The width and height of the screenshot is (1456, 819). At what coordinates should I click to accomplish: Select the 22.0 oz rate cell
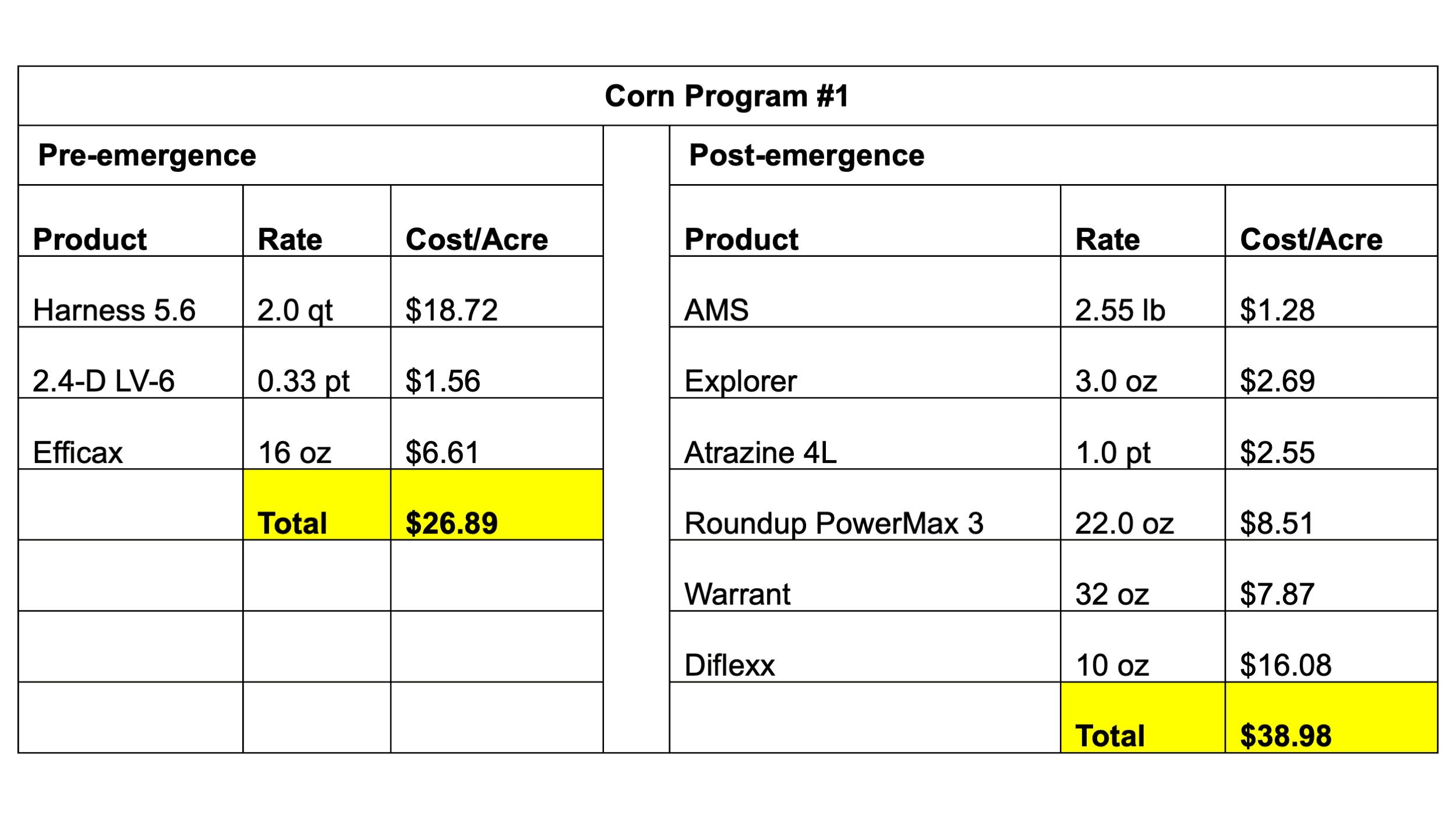point(1143,504)
